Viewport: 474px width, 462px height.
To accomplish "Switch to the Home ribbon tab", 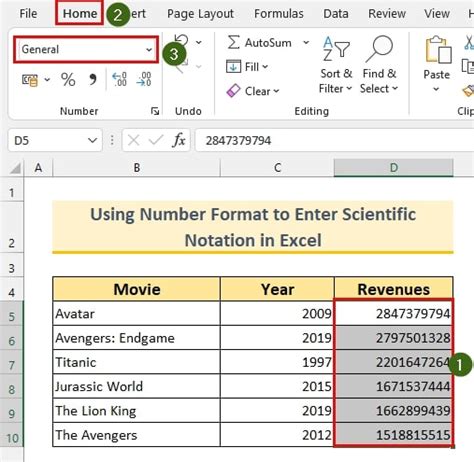I will click(x=80, y=14).
